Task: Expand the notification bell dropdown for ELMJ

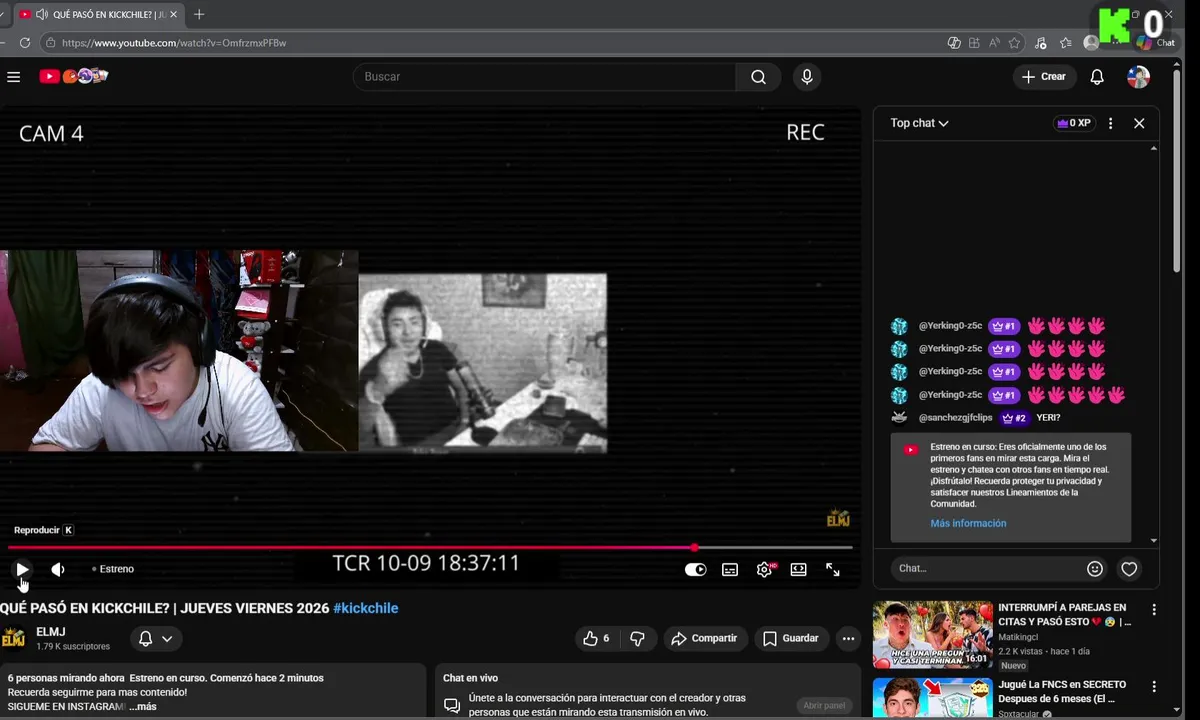Action: pos(155,638)
